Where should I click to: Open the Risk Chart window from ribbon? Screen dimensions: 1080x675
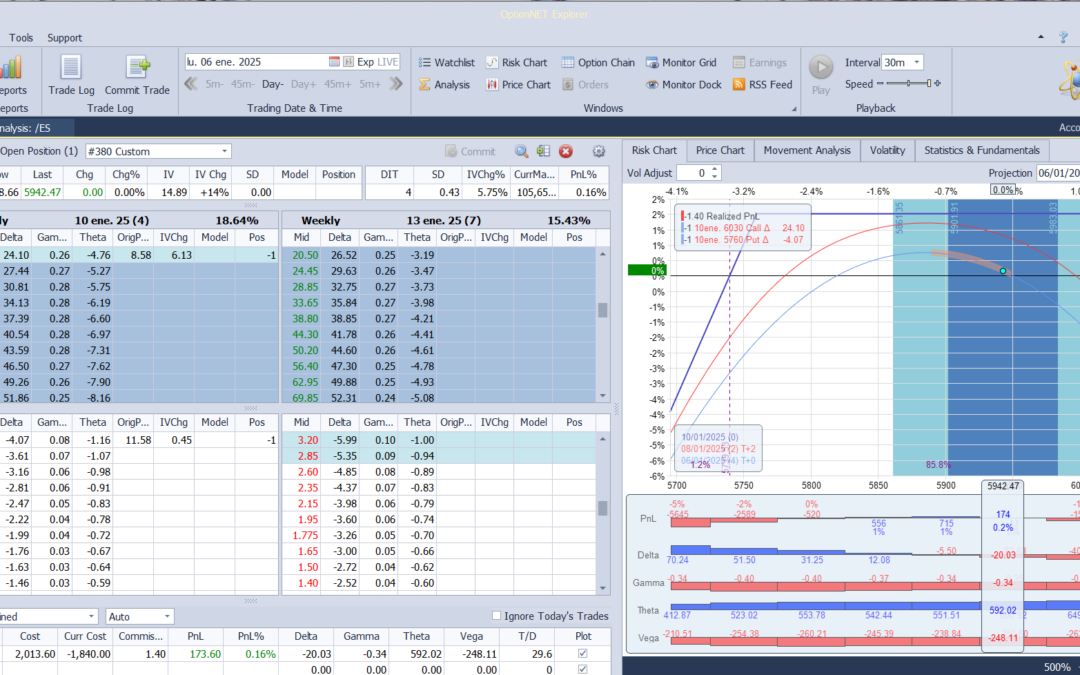tap(516, 62)
